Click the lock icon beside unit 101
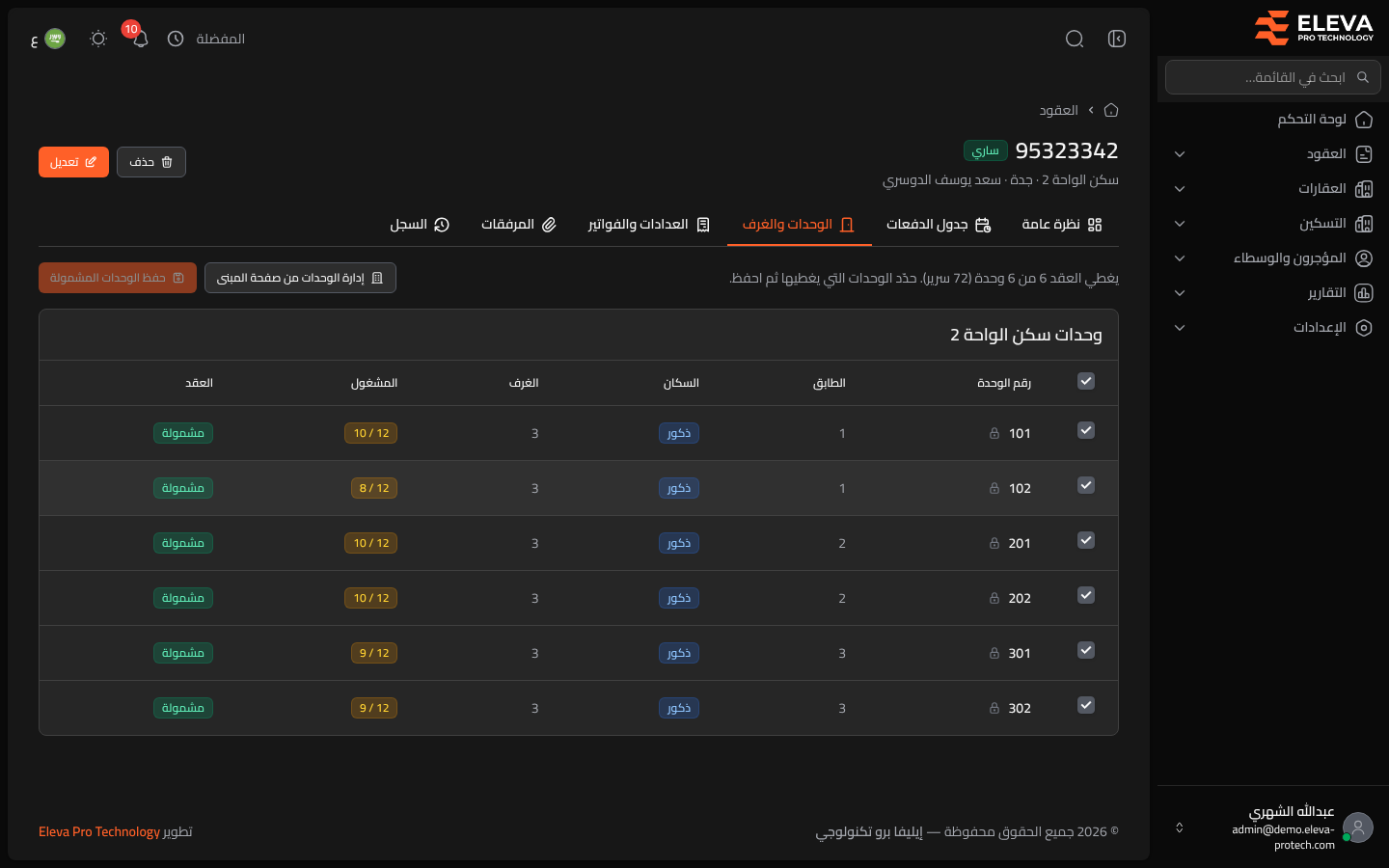The height and width of the screenshot is (868, 1389). (994, 433)
